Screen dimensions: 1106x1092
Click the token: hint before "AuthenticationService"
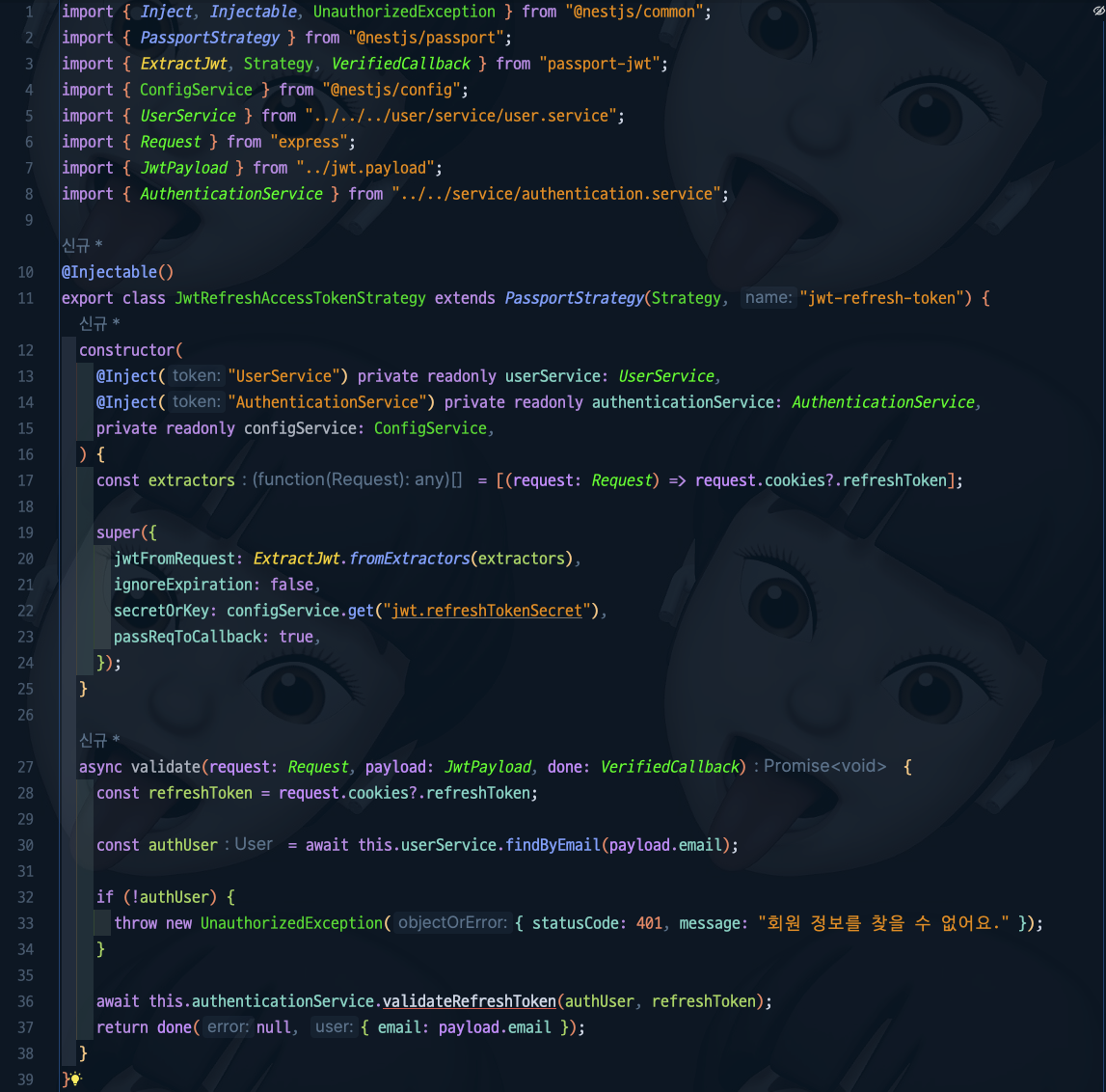(x=197, y=401)
